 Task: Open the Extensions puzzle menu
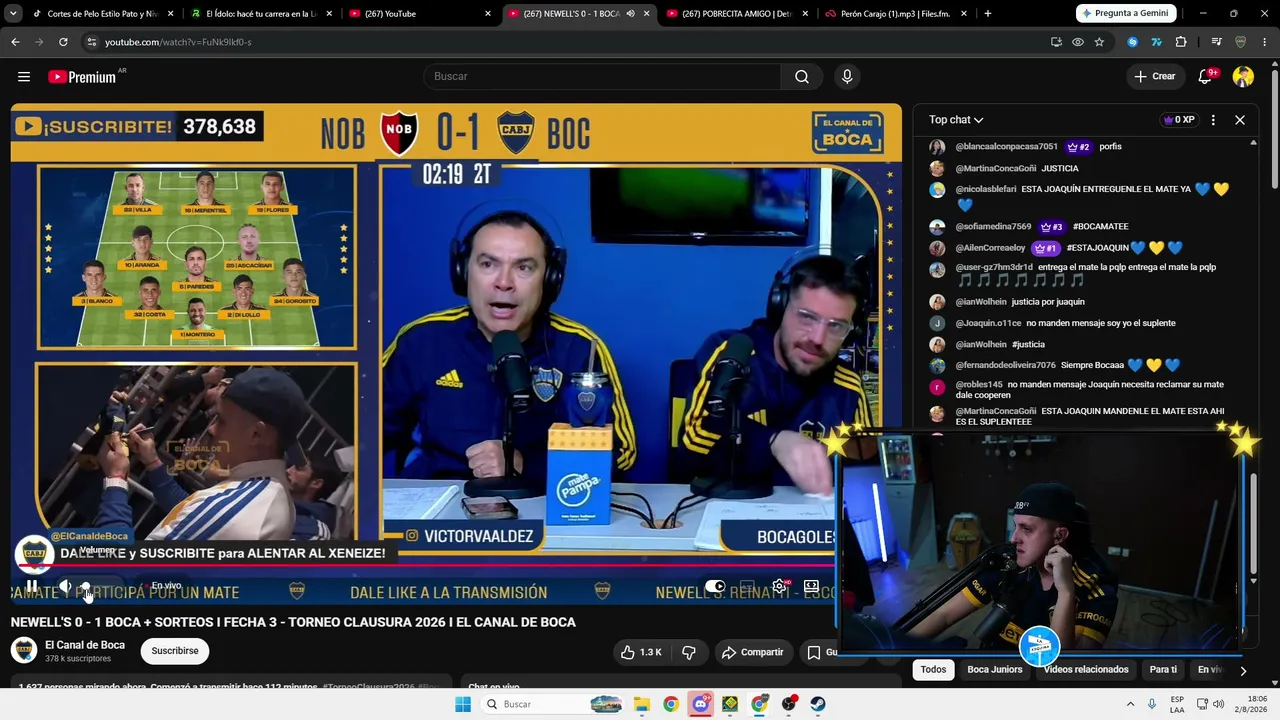1181,42
